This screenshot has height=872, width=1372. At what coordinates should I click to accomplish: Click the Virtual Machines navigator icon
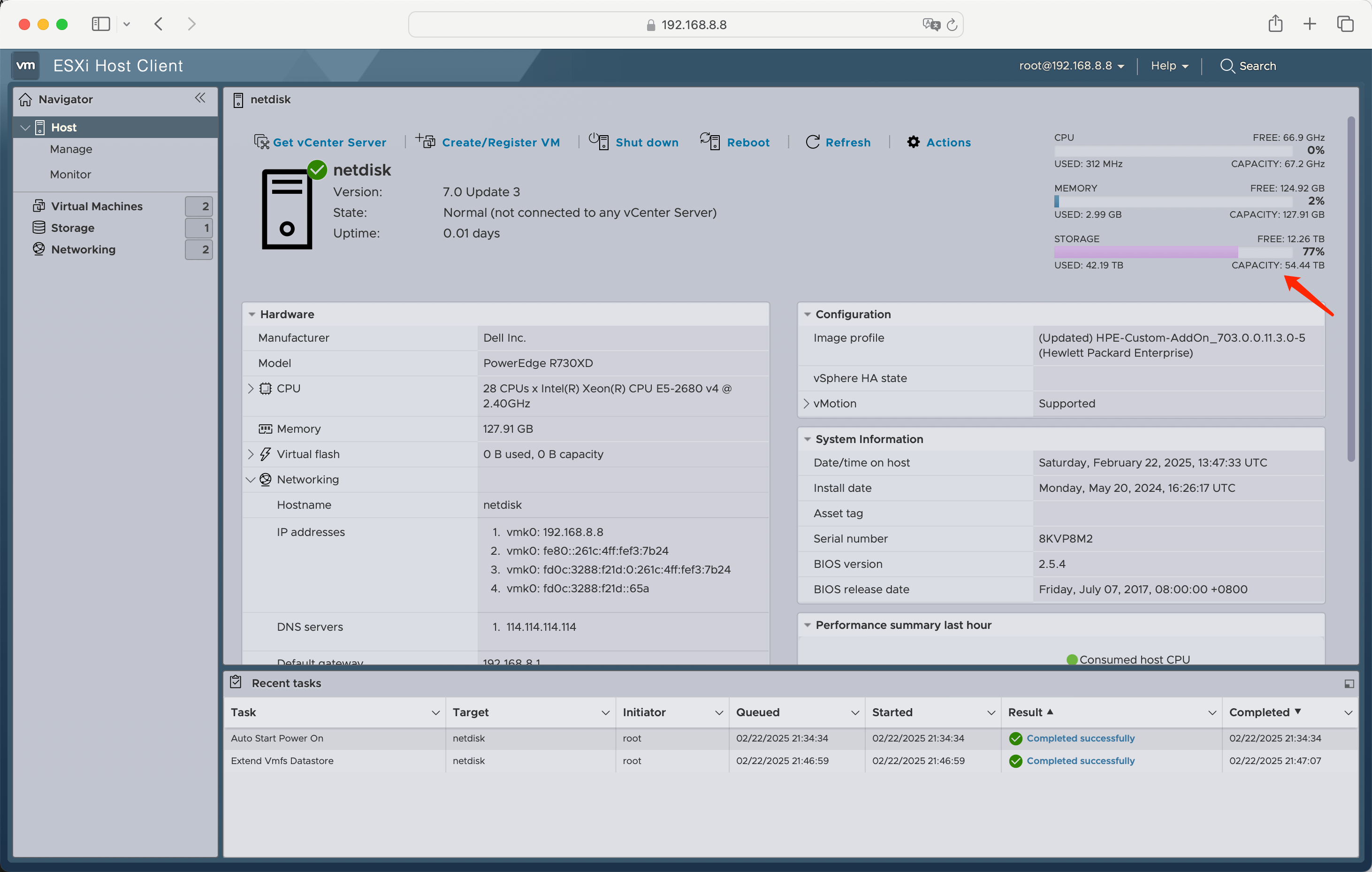click(39, 206)
